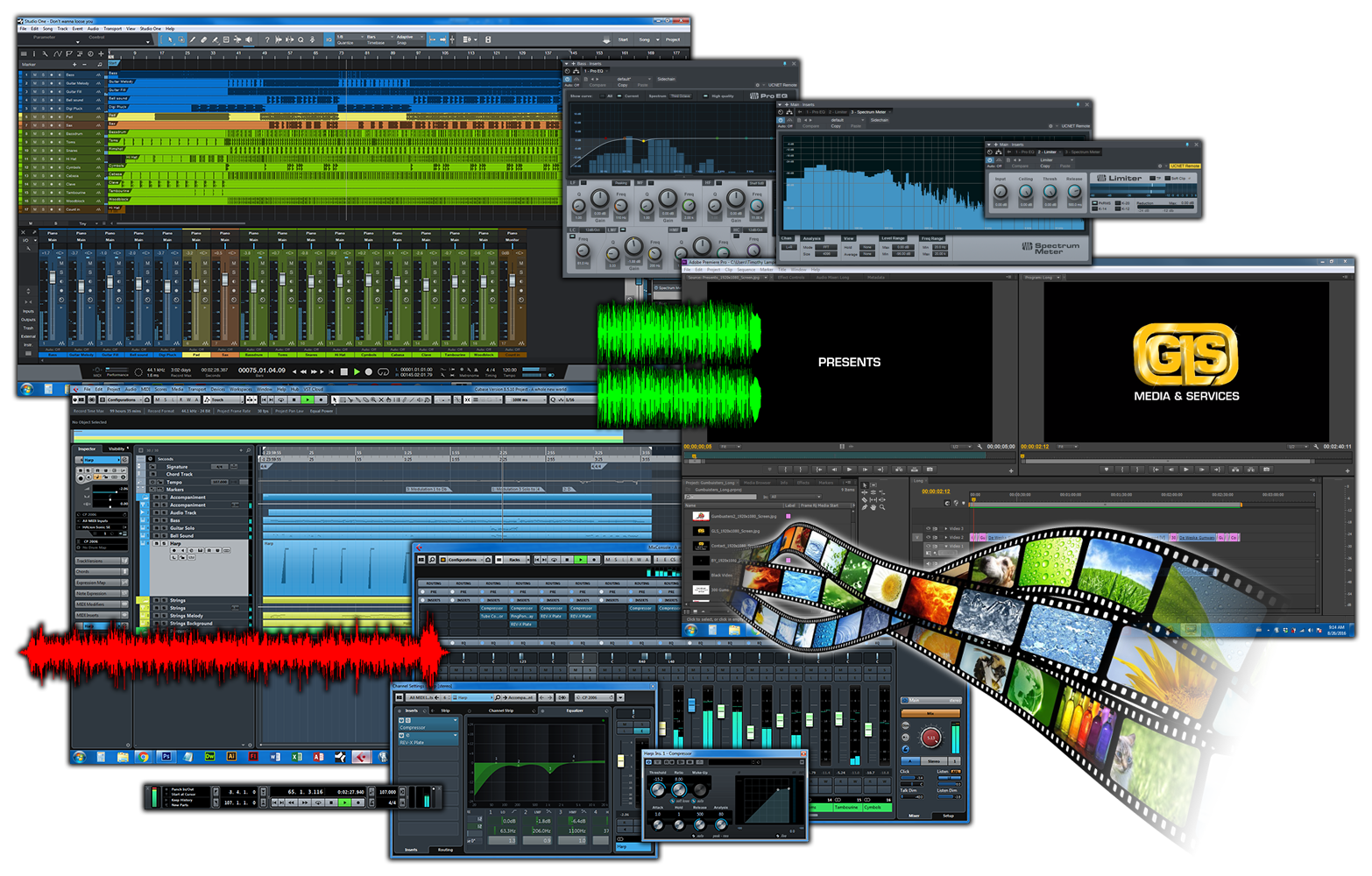Screen dimensions: 1372x876
Task: Select the Arrow tool in Studio One toolbar
Action: 170,39
